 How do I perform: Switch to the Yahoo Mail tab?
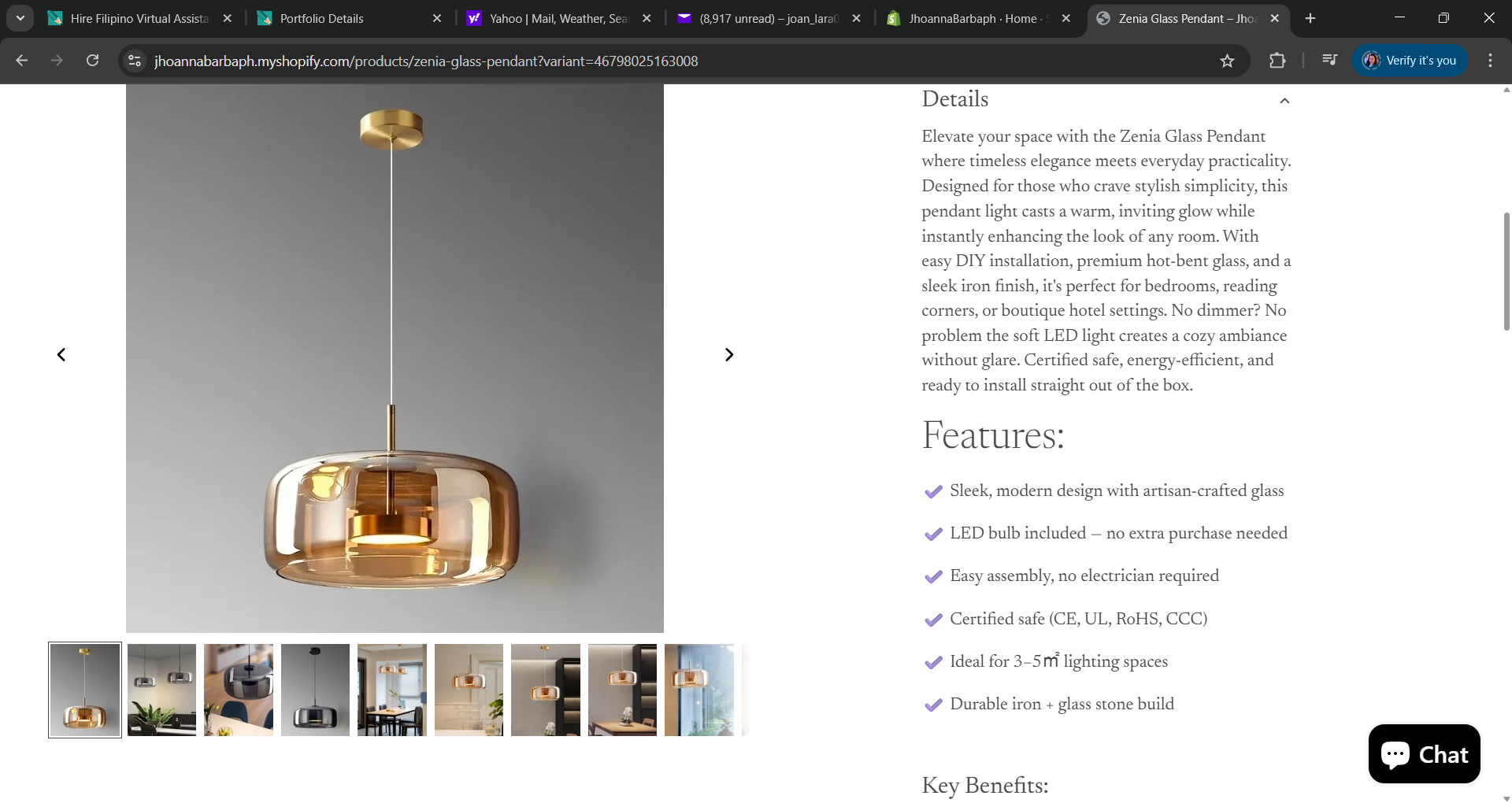click(551, 18)
